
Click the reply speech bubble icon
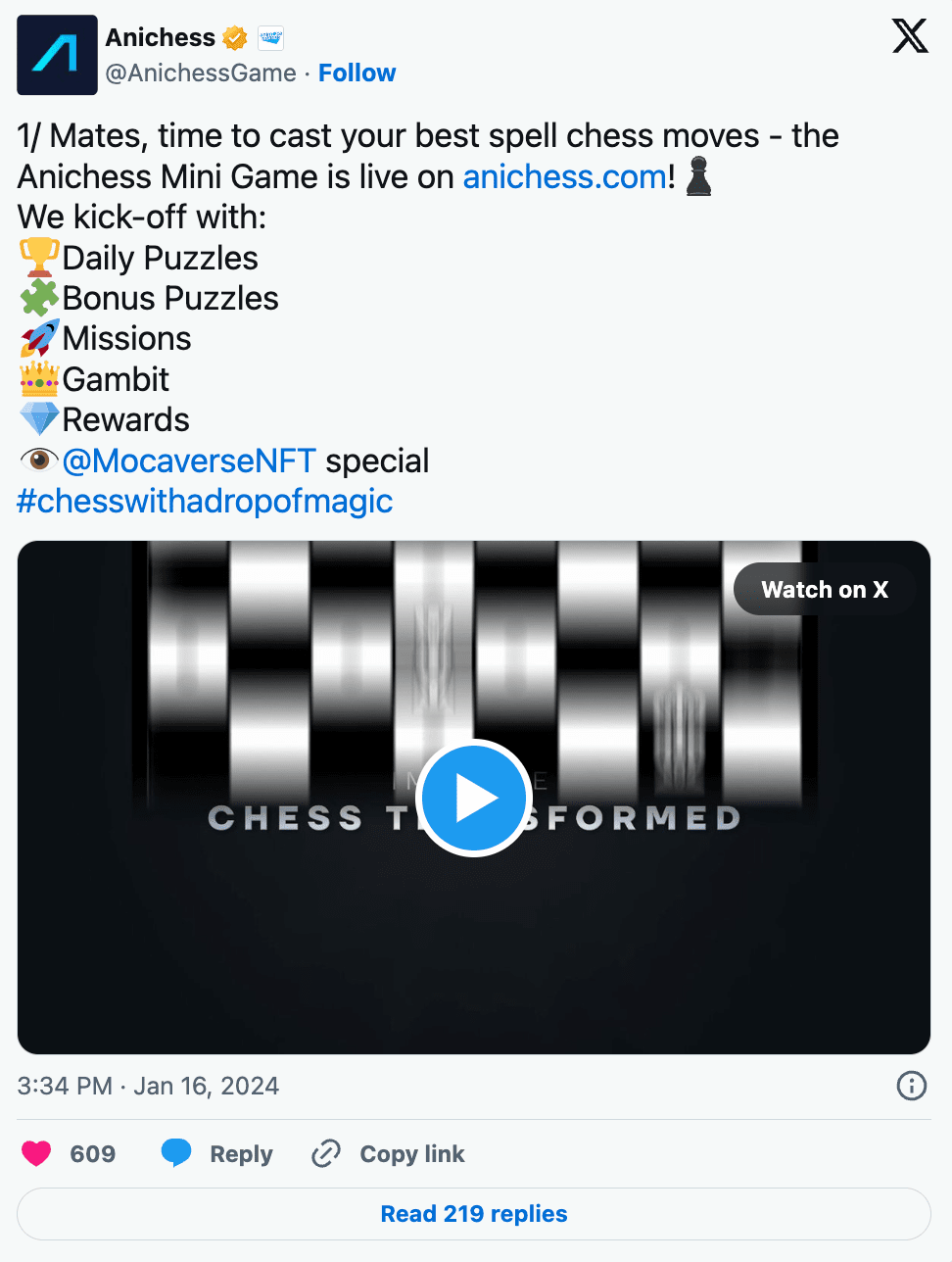[x=176, y=1153]
